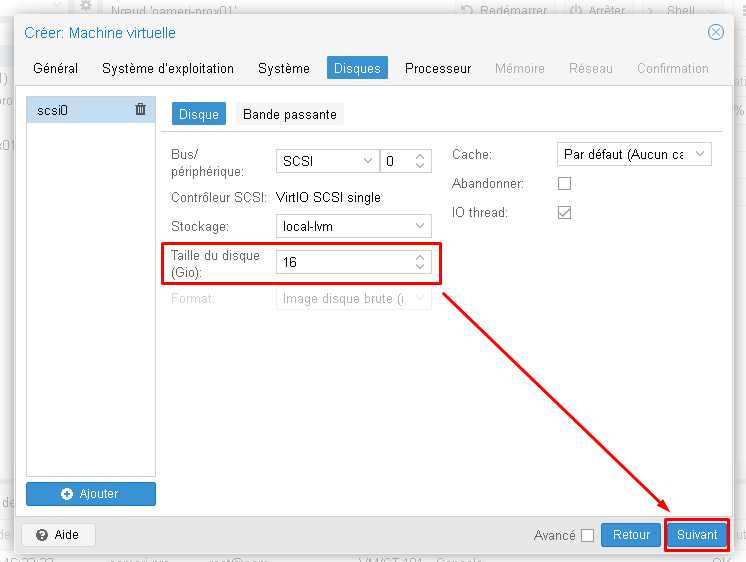Switch to the Général tab
The image size is (746, 562).
55,68
